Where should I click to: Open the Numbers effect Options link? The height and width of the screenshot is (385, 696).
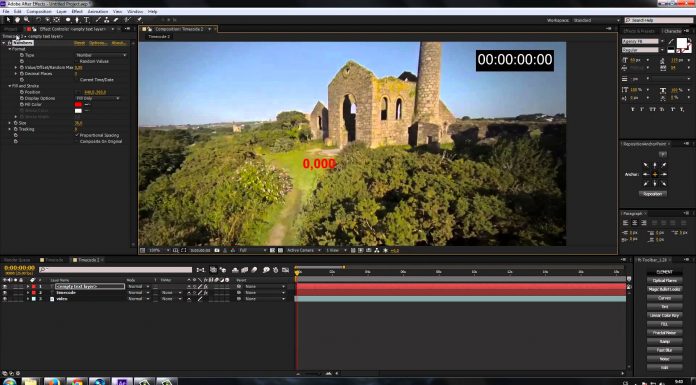tap(98, 43)
